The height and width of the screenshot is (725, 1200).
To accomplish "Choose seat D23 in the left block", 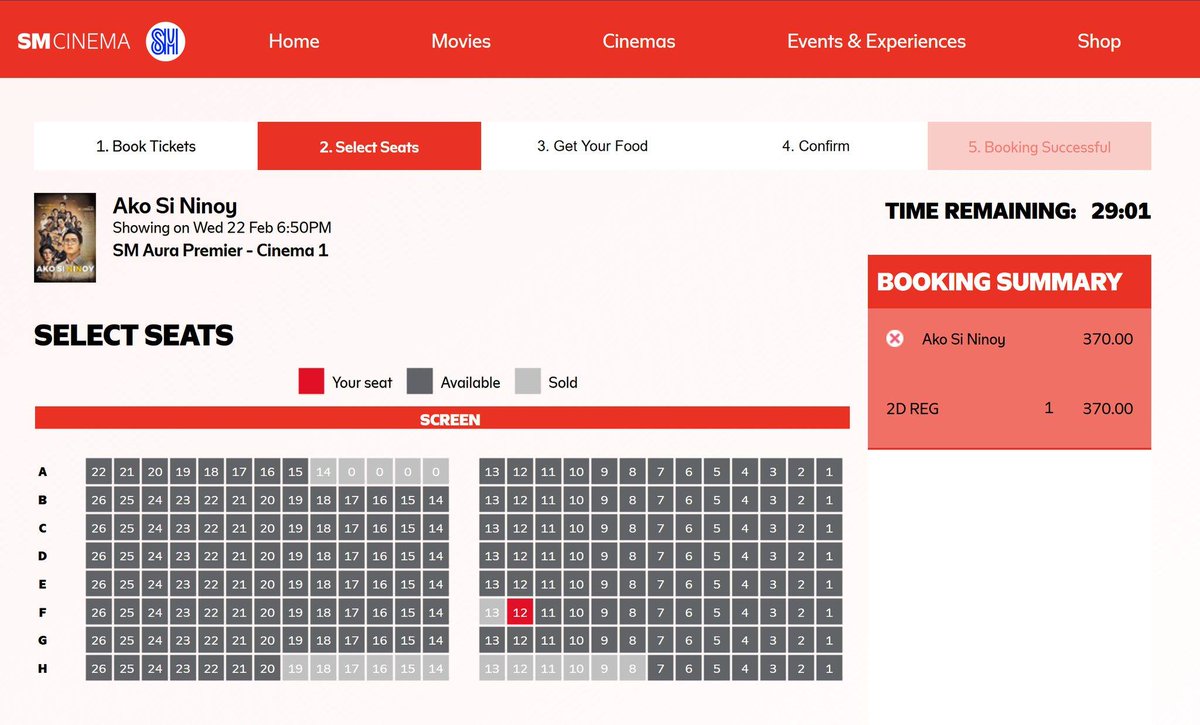I will (x=182, y=556).
